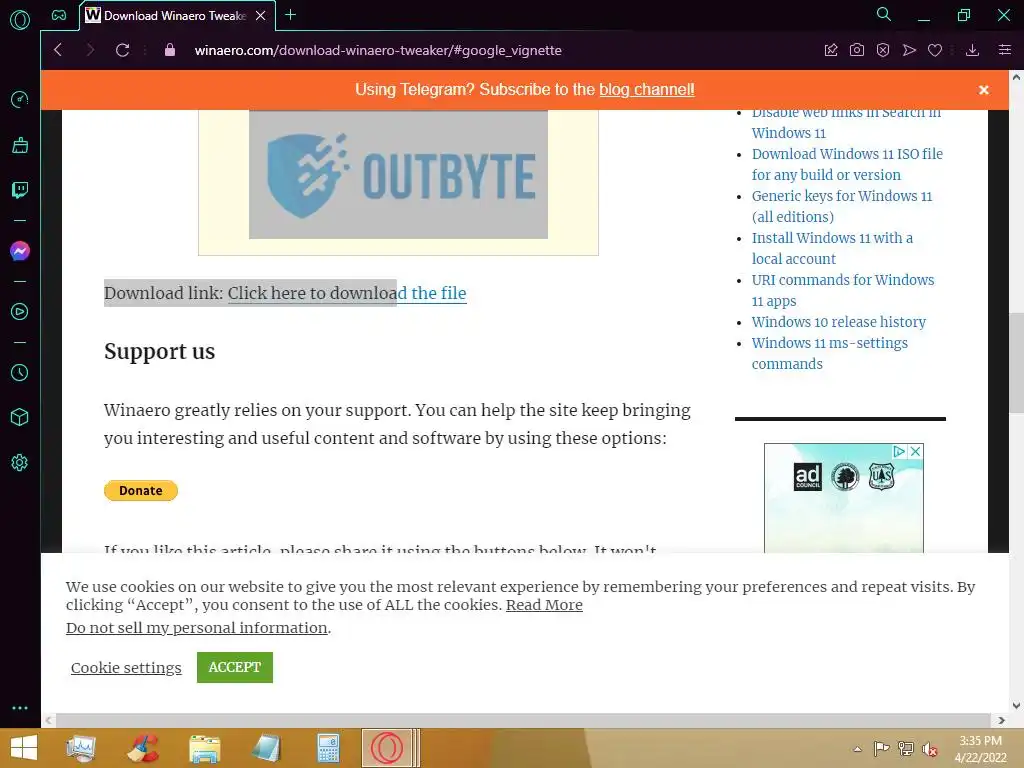Screen dimensions: 1024x768
Task: Click here to download the file link
Action: (x=347, y=293)
